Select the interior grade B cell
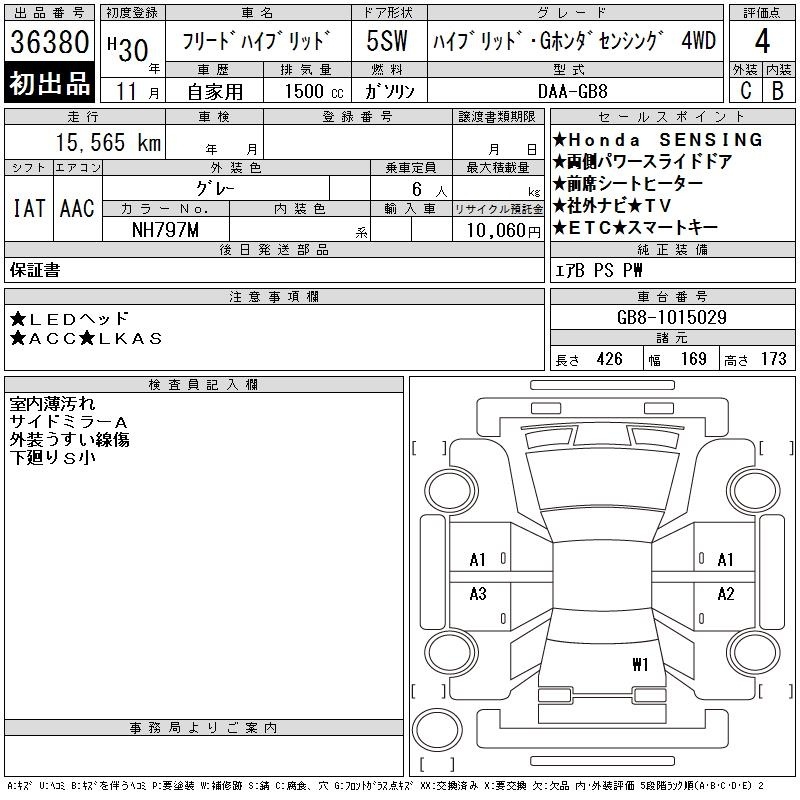The height and width of the screenshot is (800, 800). (778, 90)
